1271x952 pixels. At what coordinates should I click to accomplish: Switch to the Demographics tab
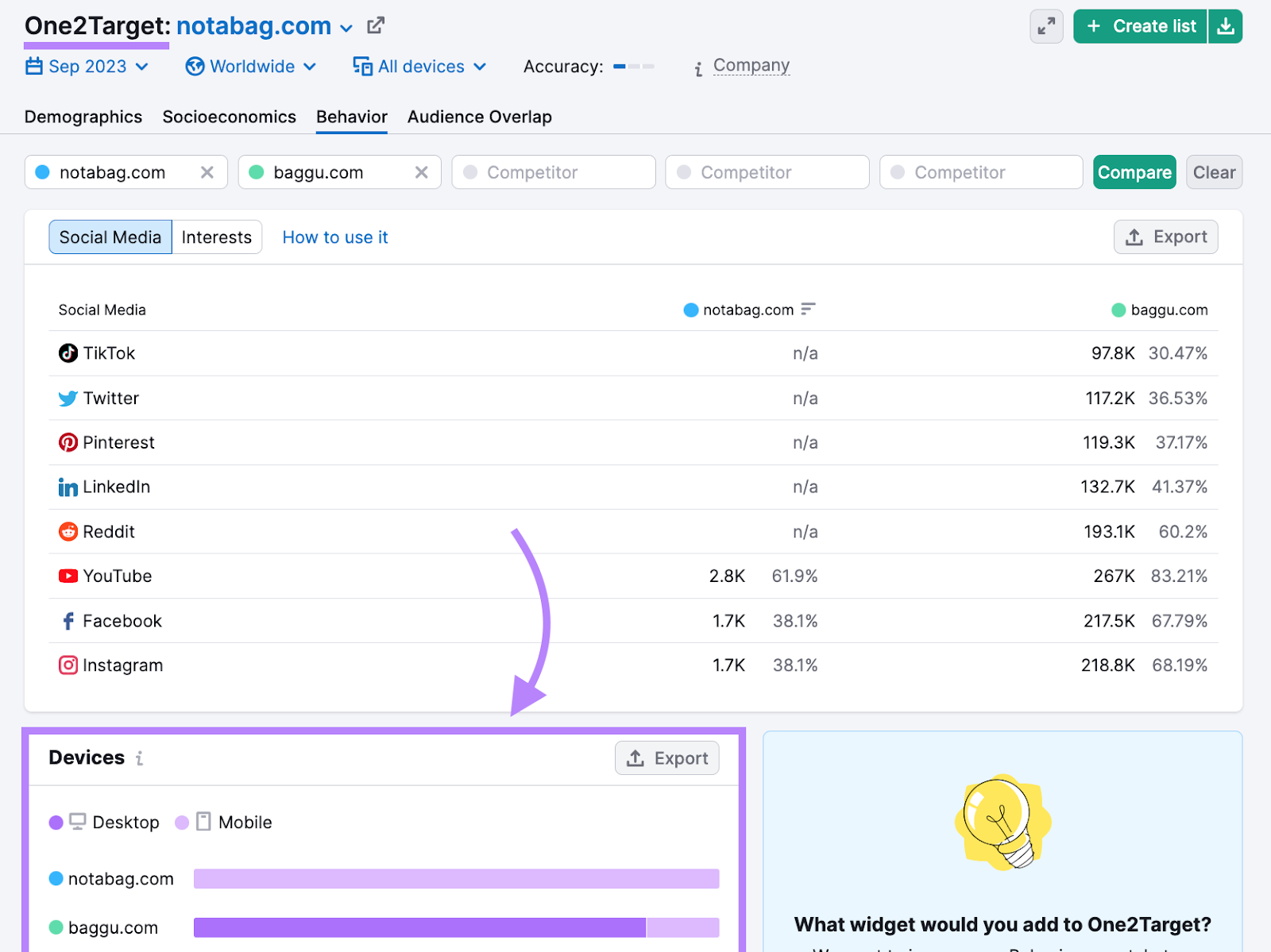click(83, 117)
